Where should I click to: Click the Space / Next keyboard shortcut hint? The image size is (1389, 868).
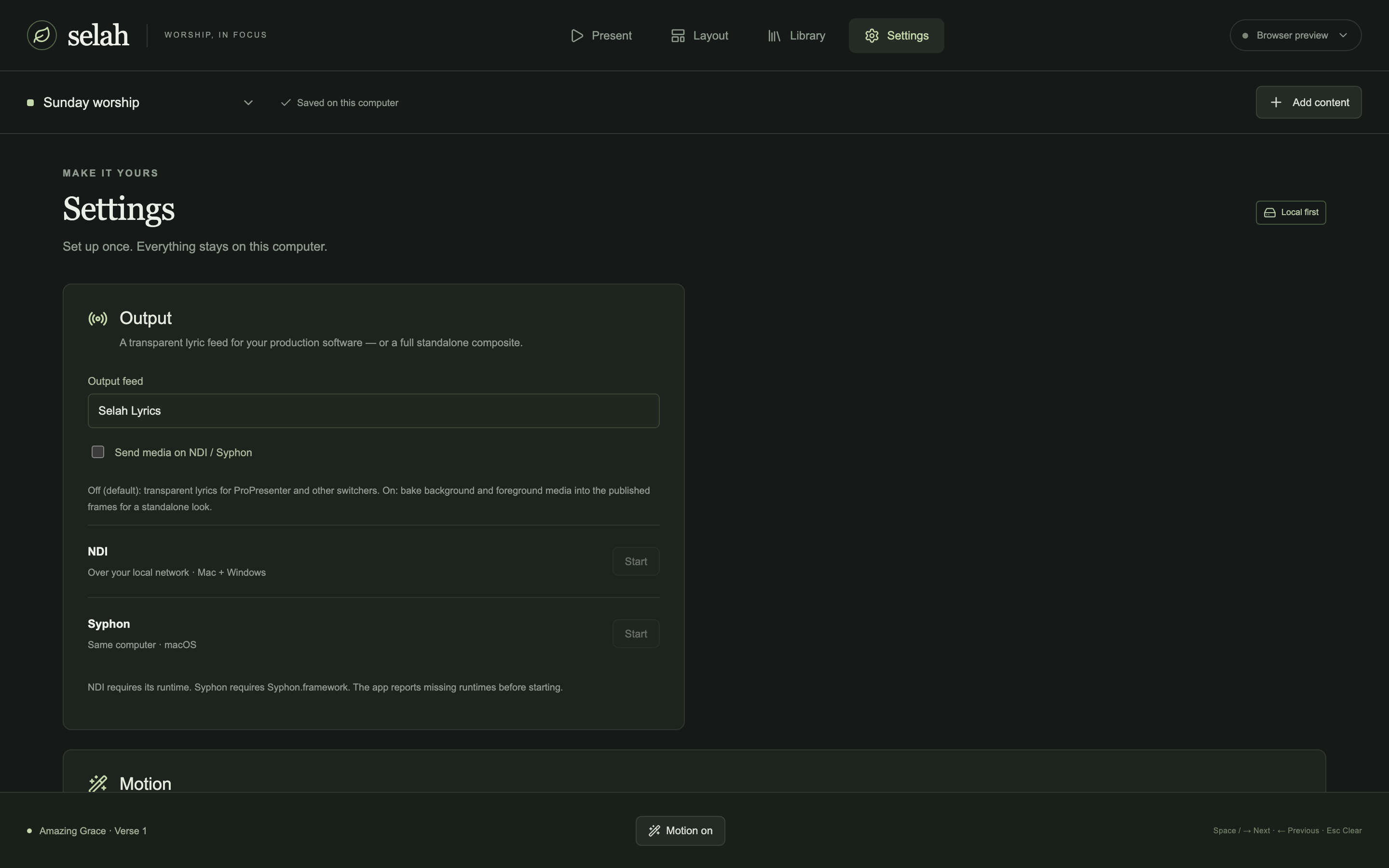tap(1241, 831)
